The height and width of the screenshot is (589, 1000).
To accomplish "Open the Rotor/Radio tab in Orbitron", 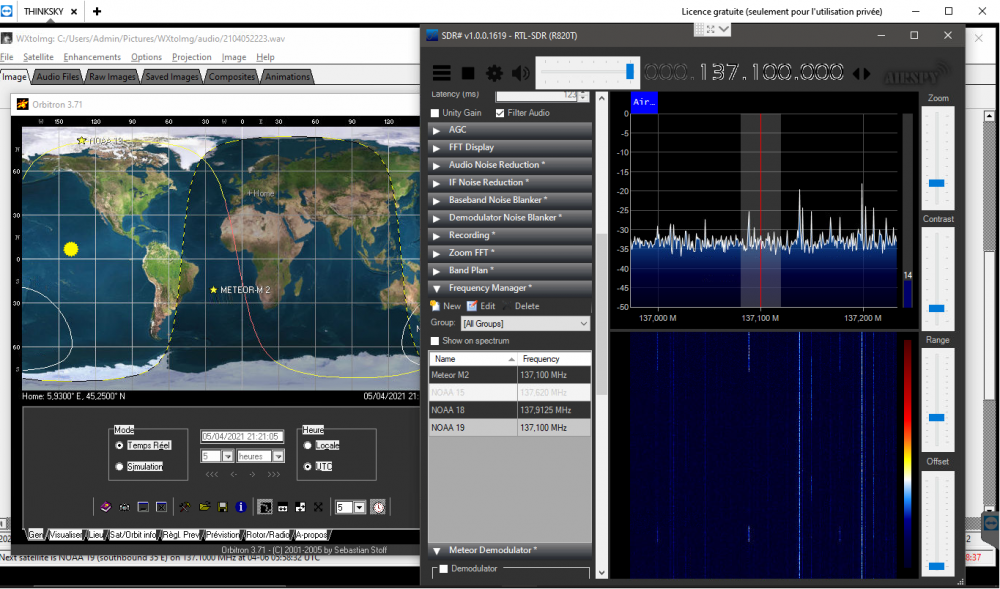I will pyautogui.click(x=267, y=535).
